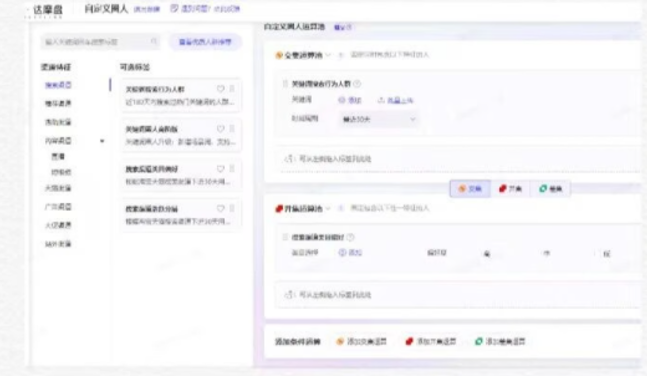
Task: Click the red union icon at the second pool header
Action: [x=279, y=209]
